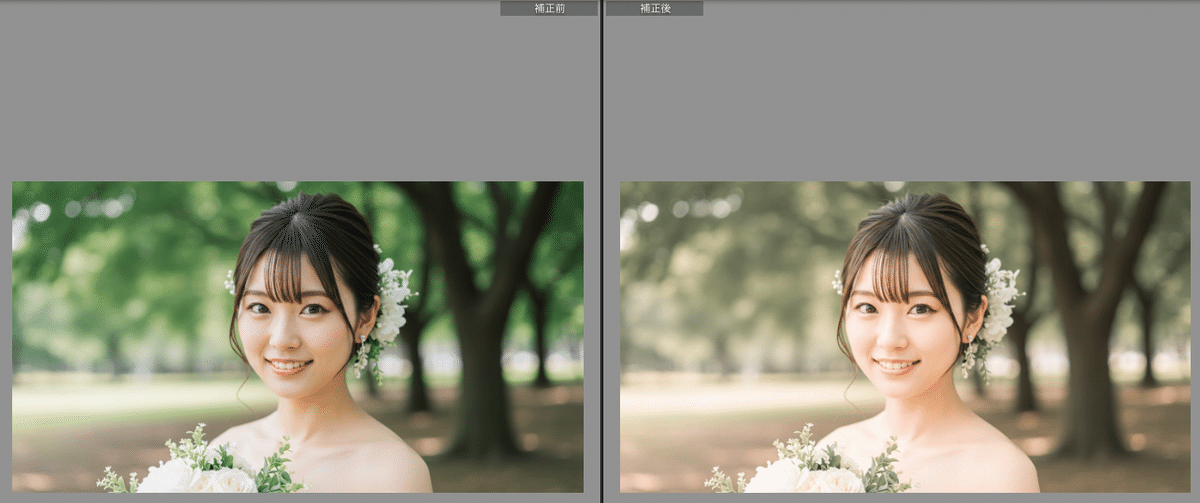Image resolution: width=1200 pixels, height=503 pixels.
Task: Click the hair flower ornament in after image
Action: pyautogui.click(x=999, y=300)
